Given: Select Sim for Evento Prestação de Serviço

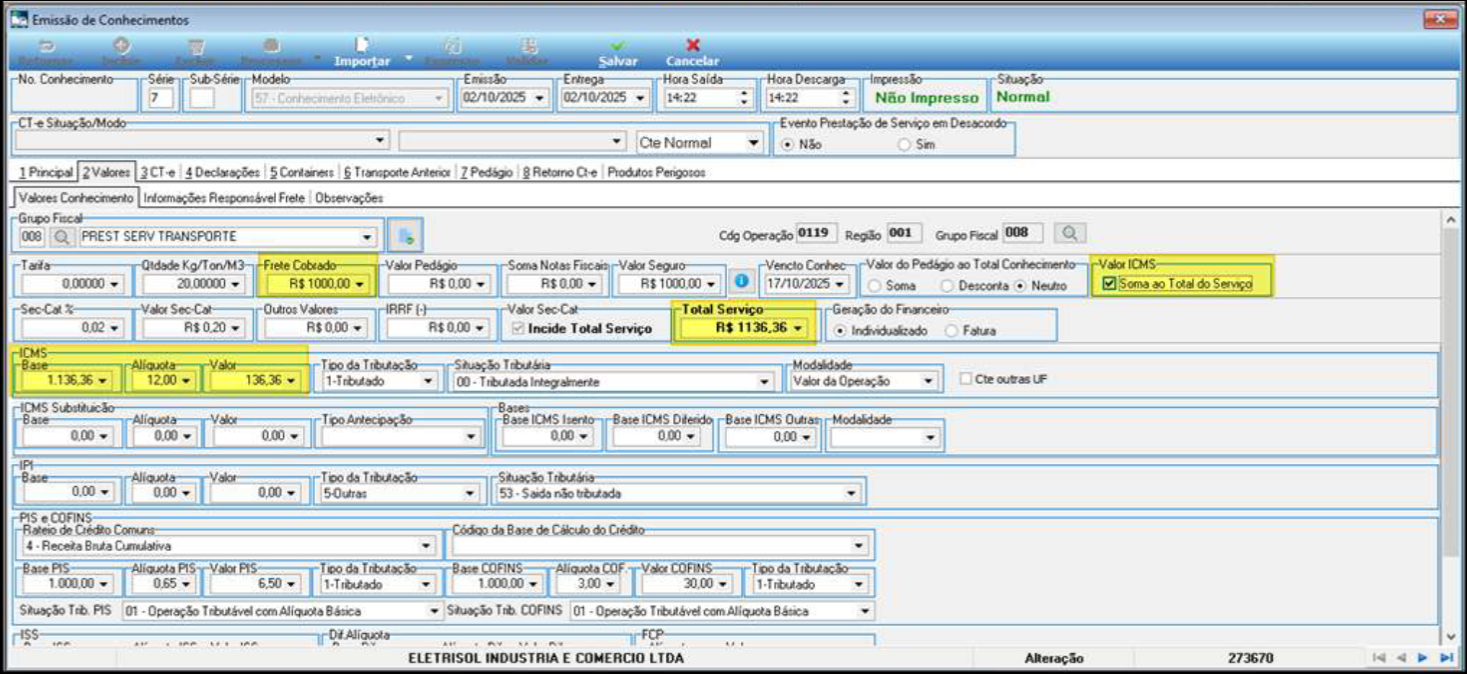Looking at the screenshot, I should pos(905,144).
